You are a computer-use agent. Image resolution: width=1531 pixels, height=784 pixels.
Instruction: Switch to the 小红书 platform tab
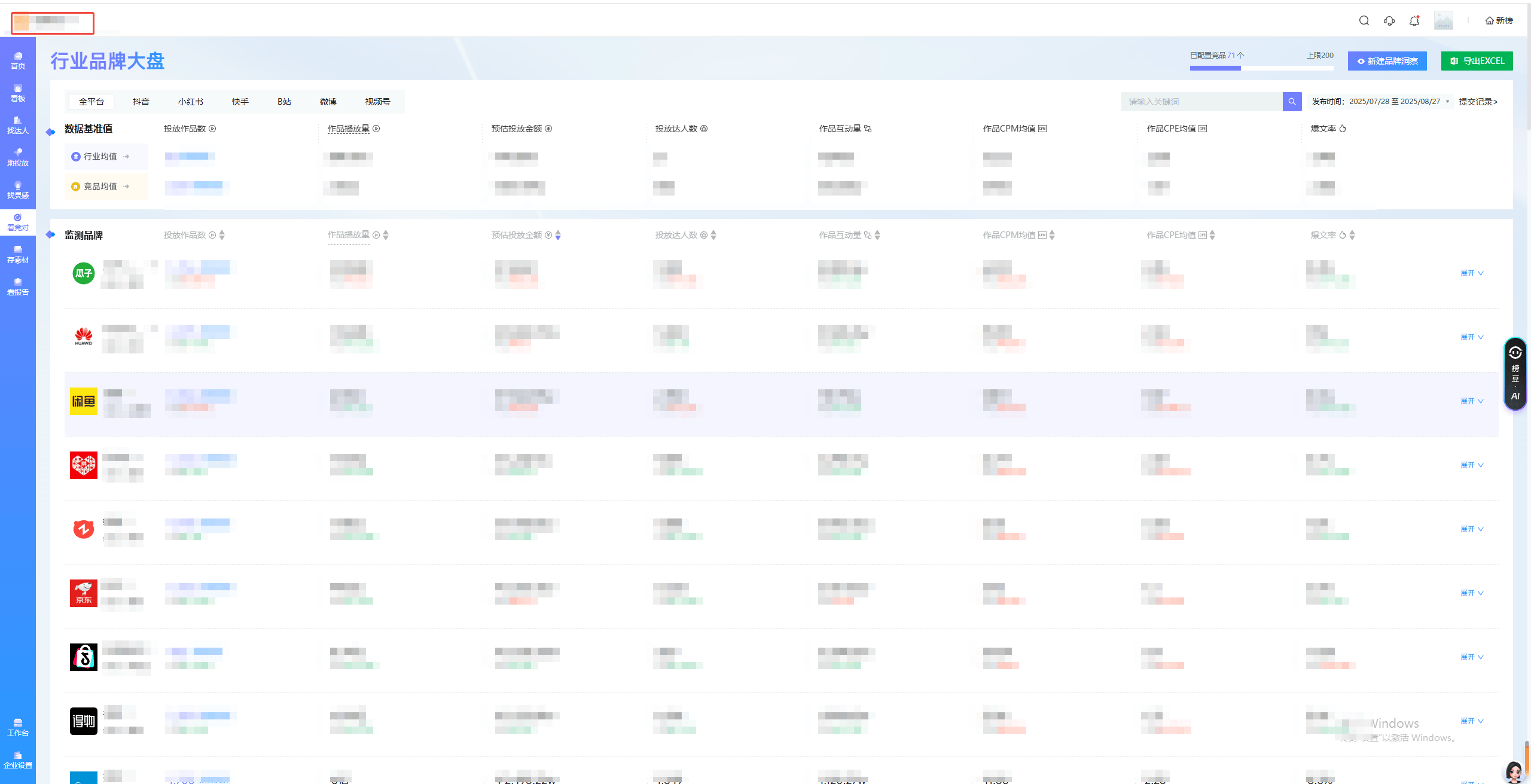click(190, 102)
